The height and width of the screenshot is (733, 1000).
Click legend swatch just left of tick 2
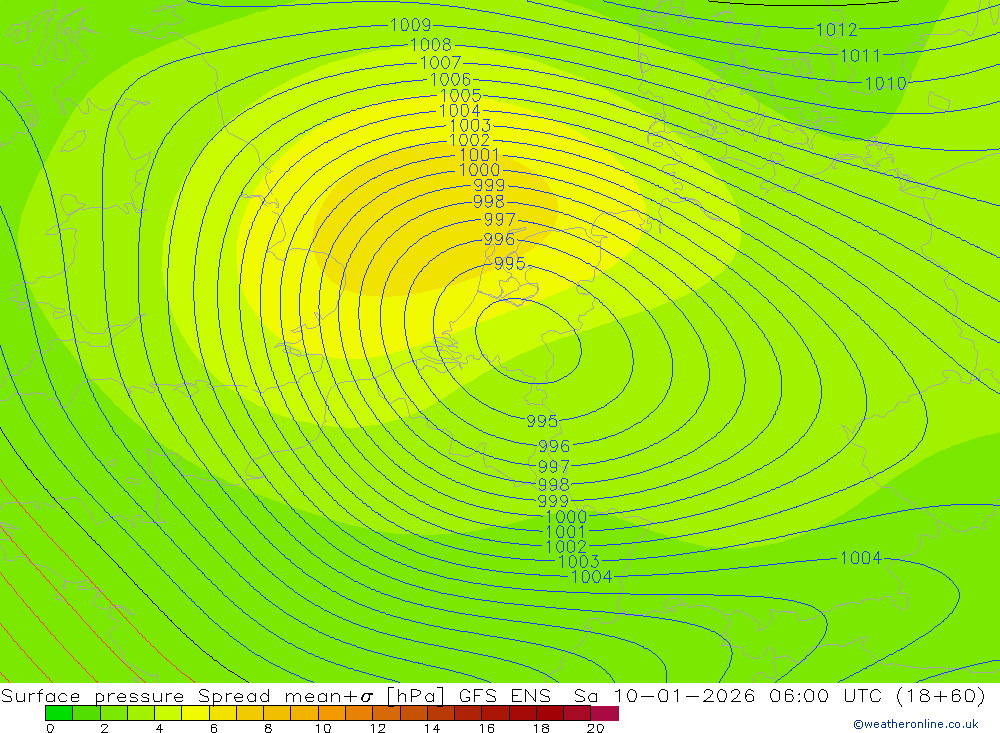point(86,713)
